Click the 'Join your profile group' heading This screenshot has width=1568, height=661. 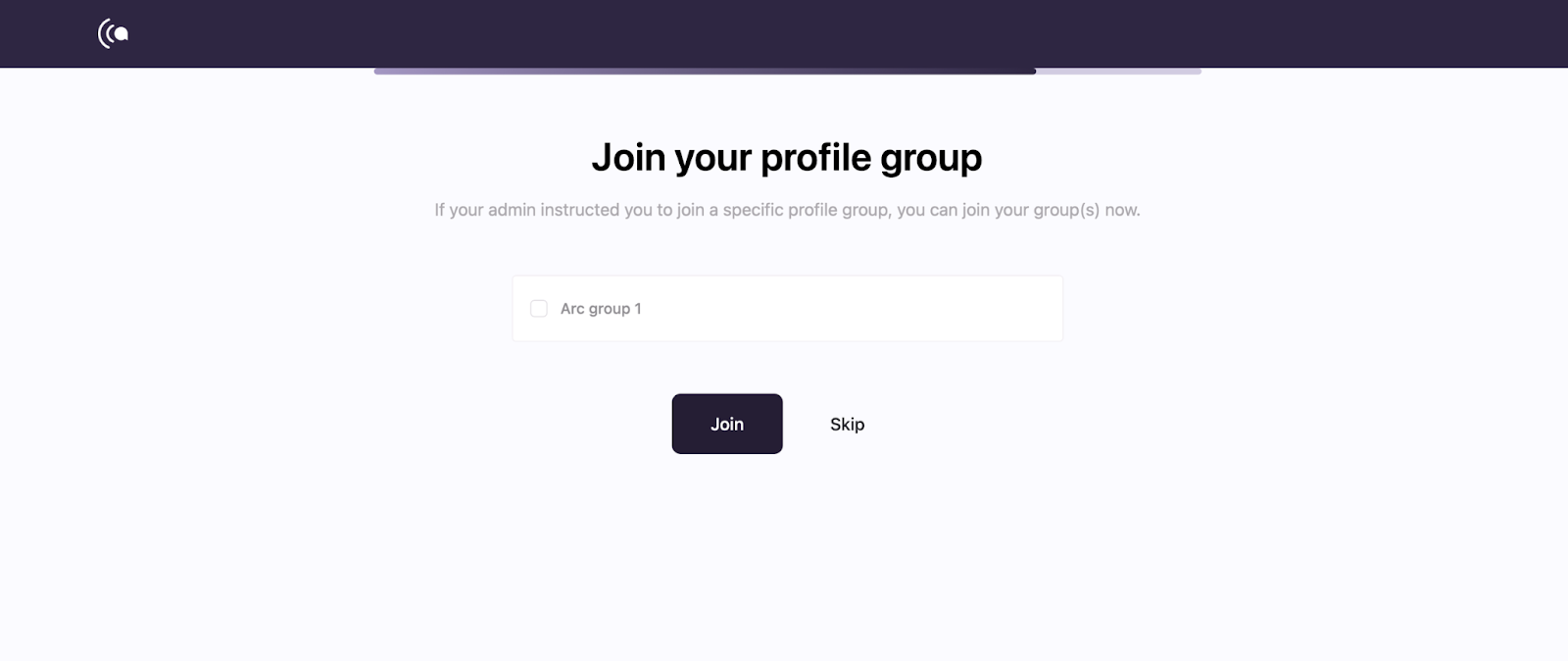[787, 157]
